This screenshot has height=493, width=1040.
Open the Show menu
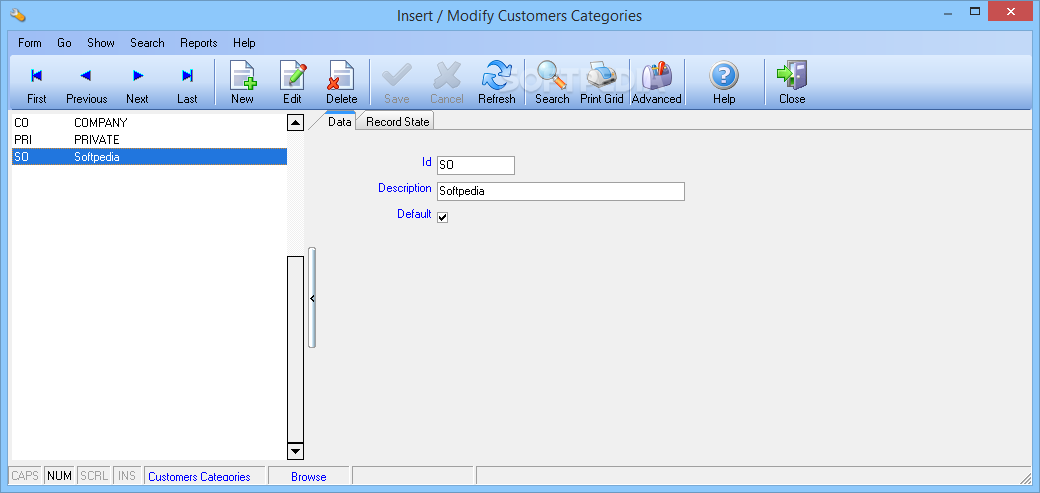tap(101, 42)
